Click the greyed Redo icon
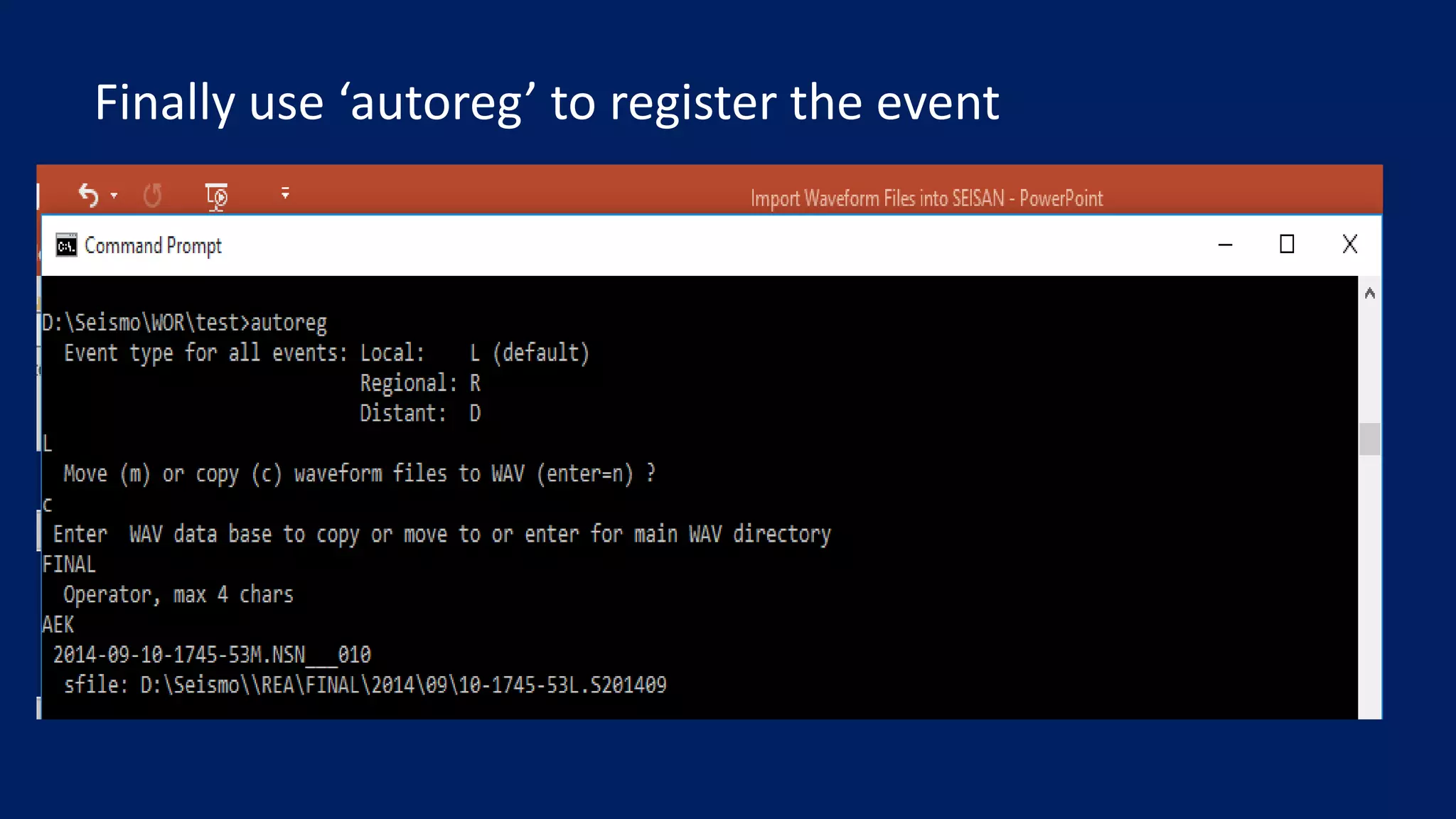Viewport: 1456px width, 819px height. 152,195
